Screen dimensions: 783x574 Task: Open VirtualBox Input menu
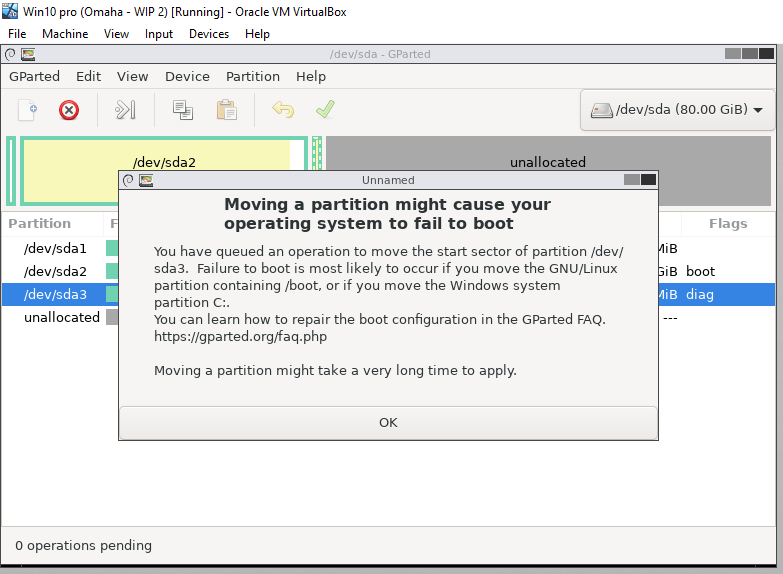(x=159, y=34)
